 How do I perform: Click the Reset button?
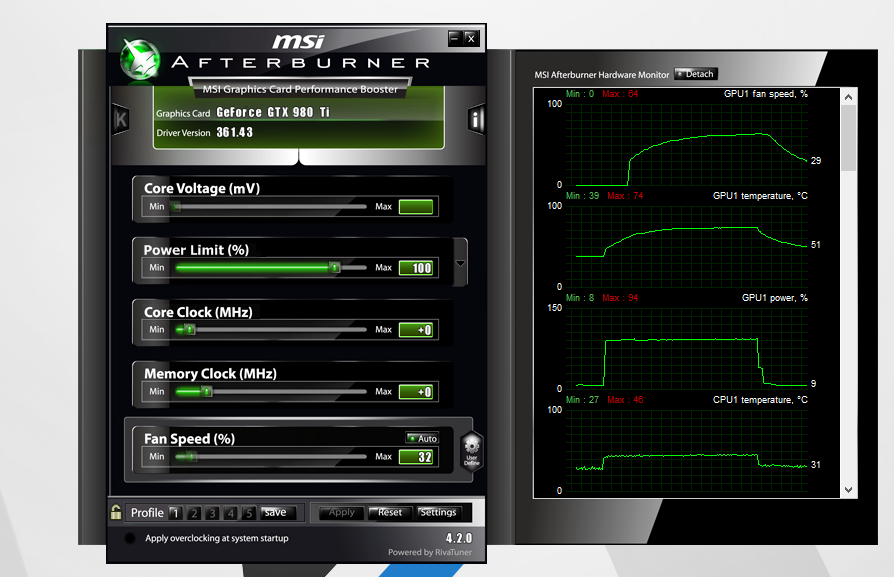(x=390, y=513)
